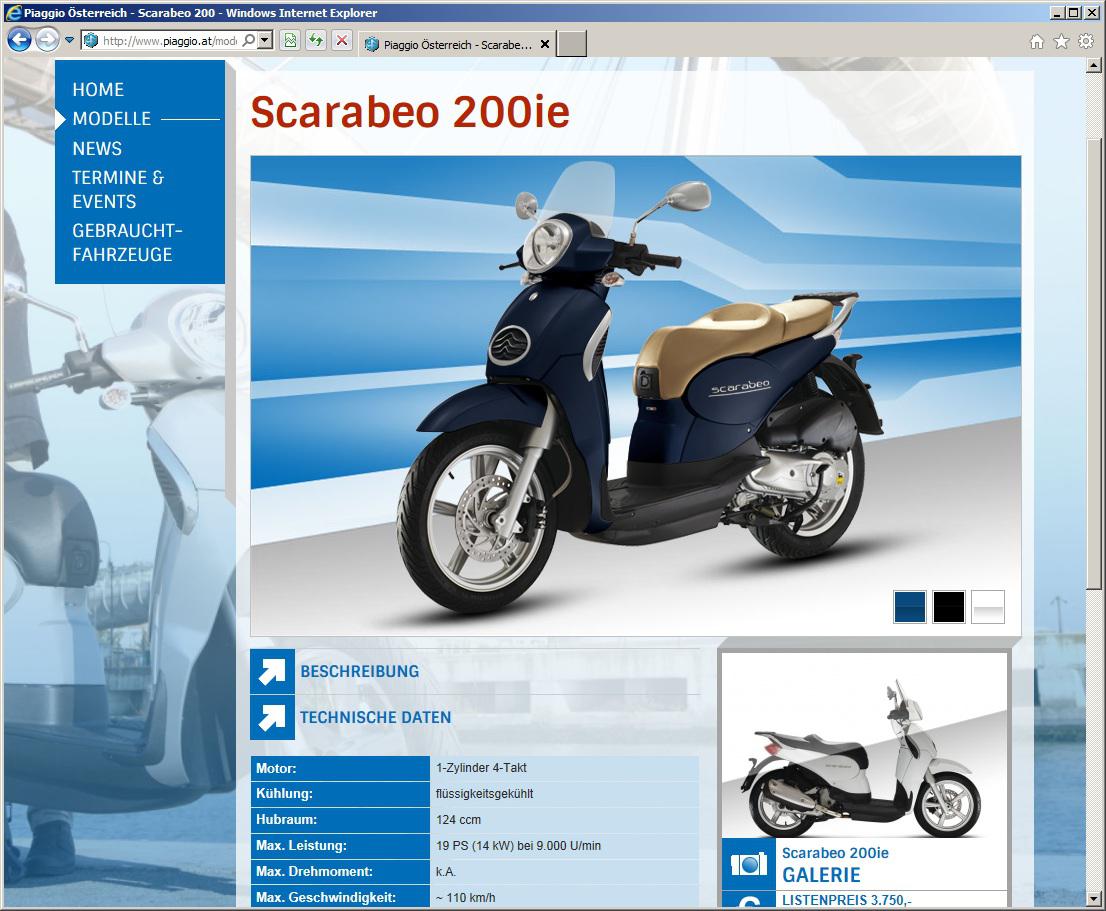Screen dimensions: 1106x911
Task: Select the 'k.A.' torque value
Action: pyautogui.click(x=446, y=872)
